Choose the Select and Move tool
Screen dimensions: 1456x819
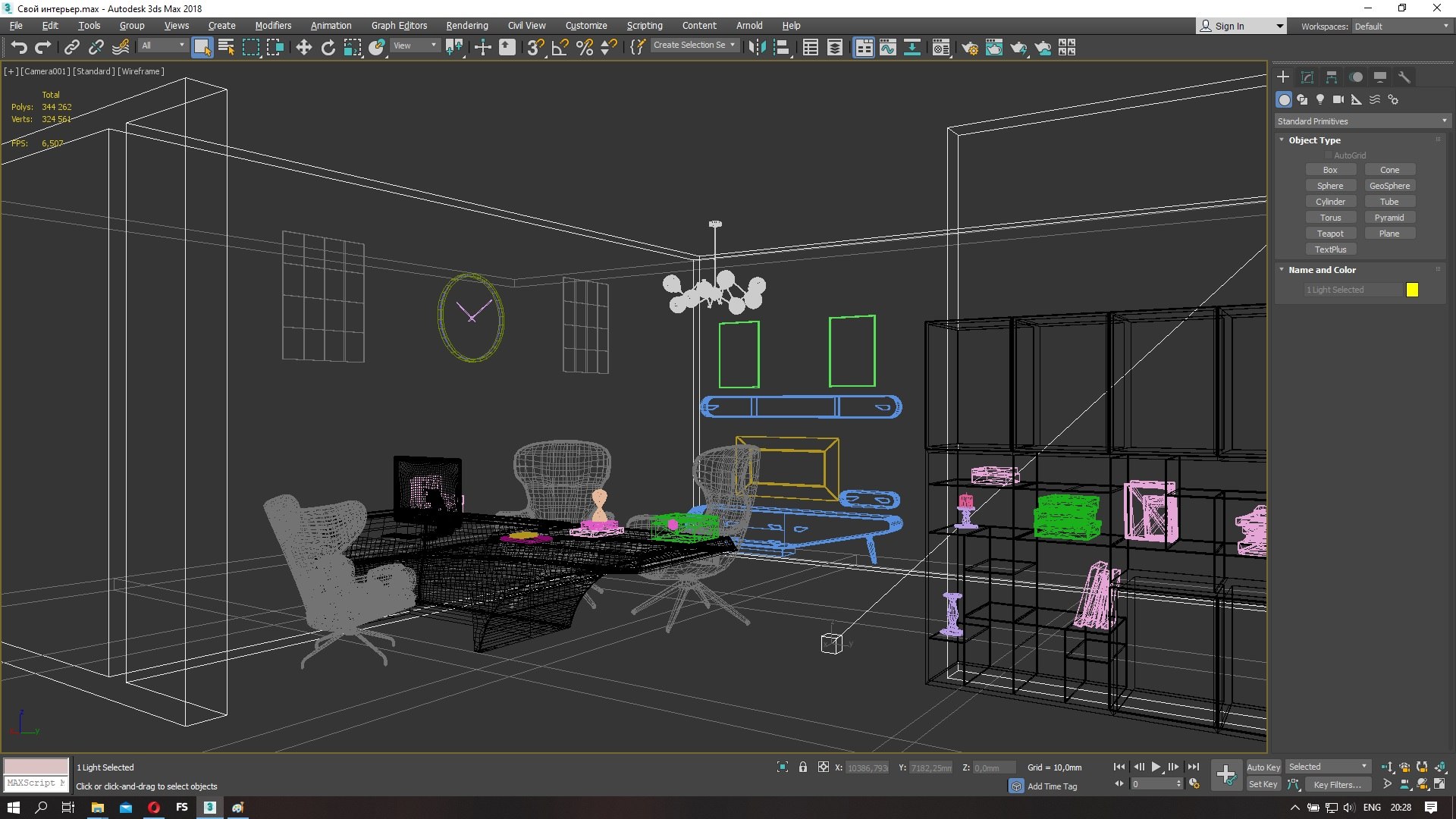point(303,48)
